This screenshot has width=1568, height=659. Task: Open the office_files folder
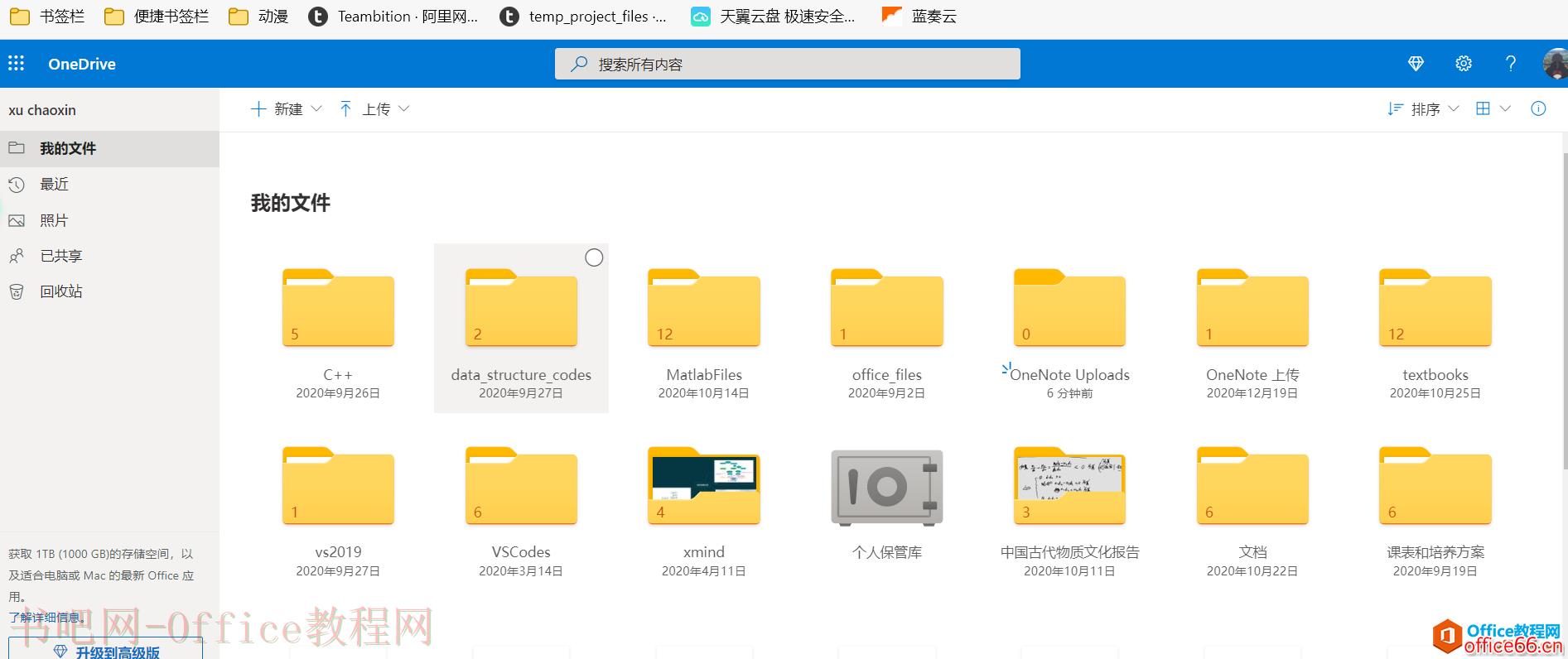pos(887,308)
